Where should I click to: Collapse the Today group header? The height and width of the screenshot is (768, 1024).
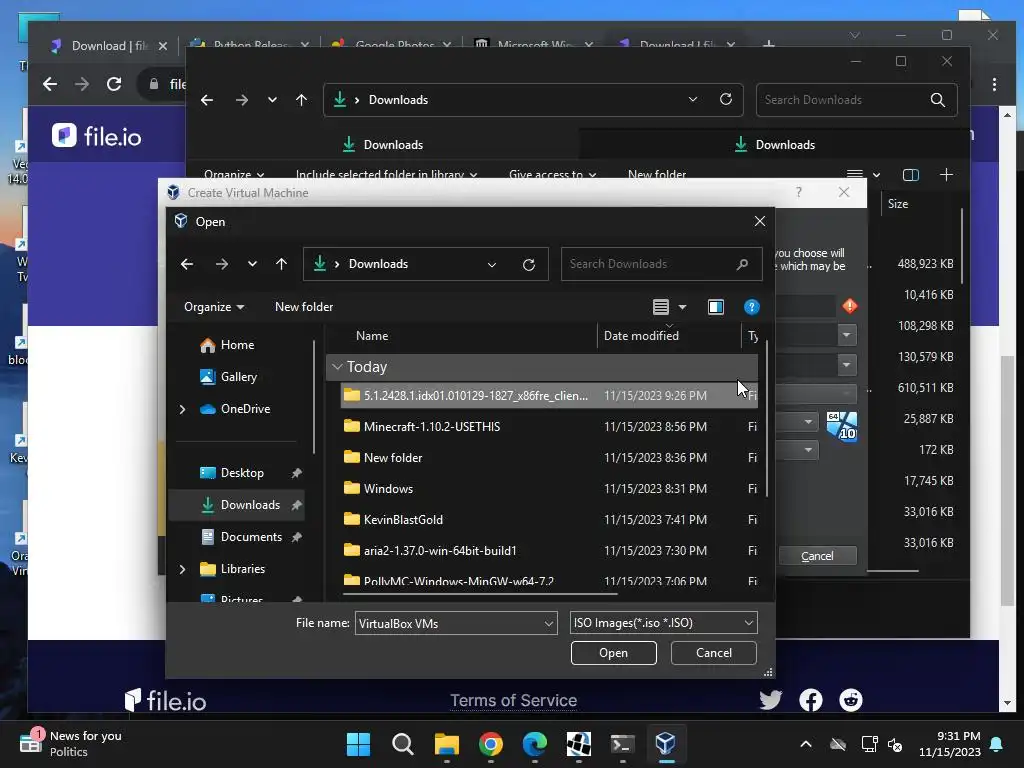[x=337, y=367]
